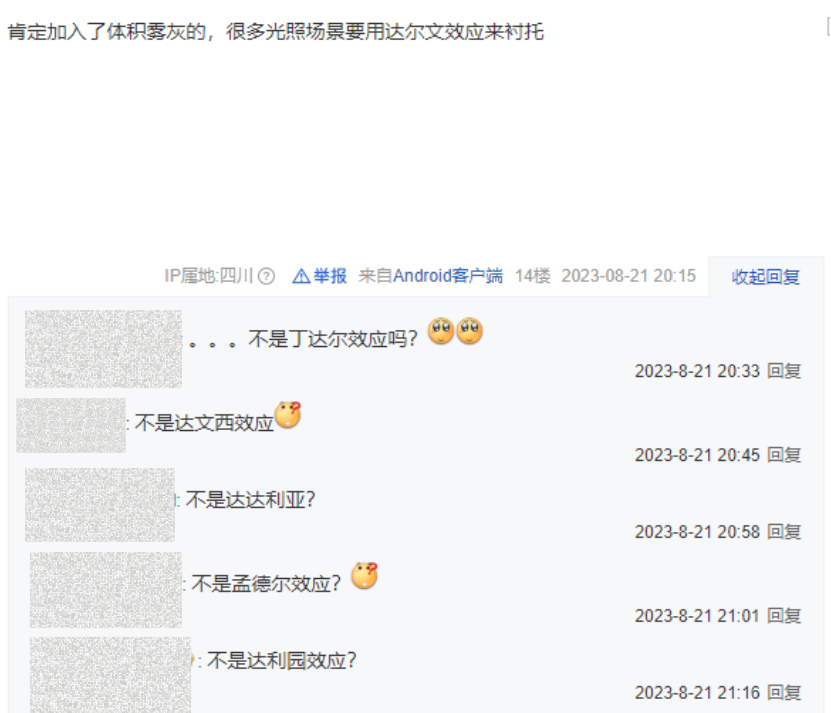831x713 pixels.
Task: Click the 举报 report link
Action: coord(330,276)
